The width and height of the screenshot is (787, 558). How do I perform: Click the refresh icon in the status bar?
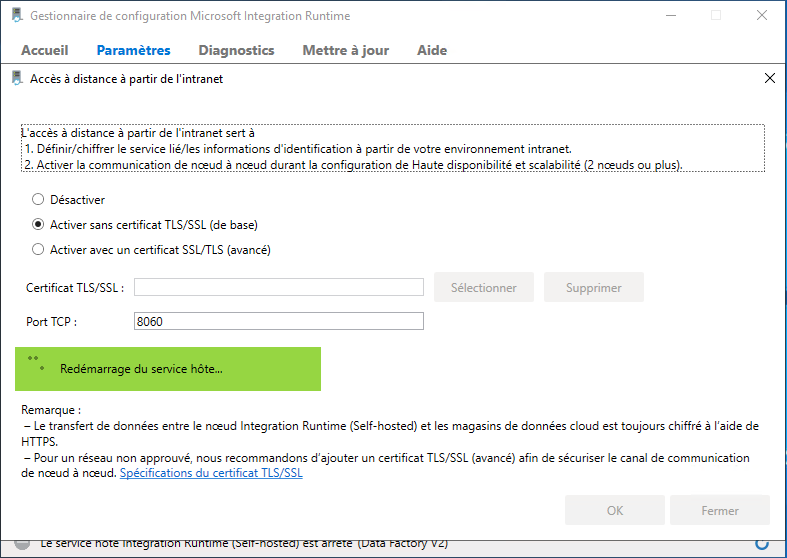coord(761,543)
